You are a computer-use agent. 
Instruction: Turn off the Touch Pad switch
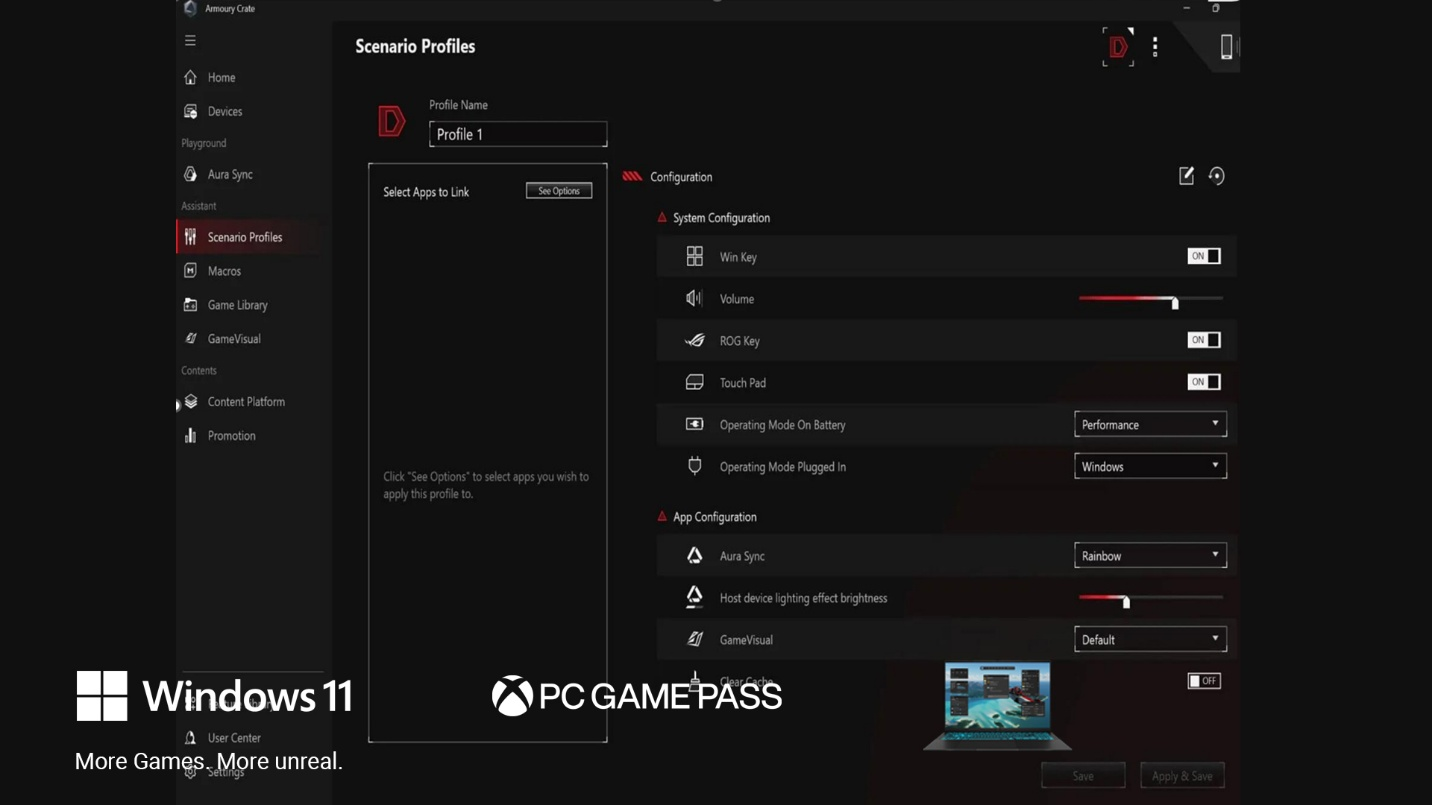click(1203, 382)
